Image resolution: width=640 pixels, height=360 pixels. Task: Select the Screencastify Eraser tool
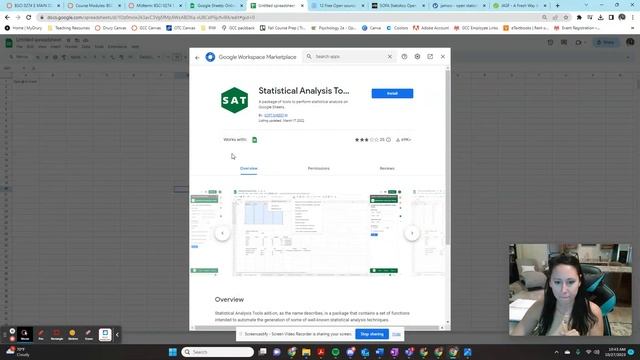pyautogui.click(x=89, y=334)
